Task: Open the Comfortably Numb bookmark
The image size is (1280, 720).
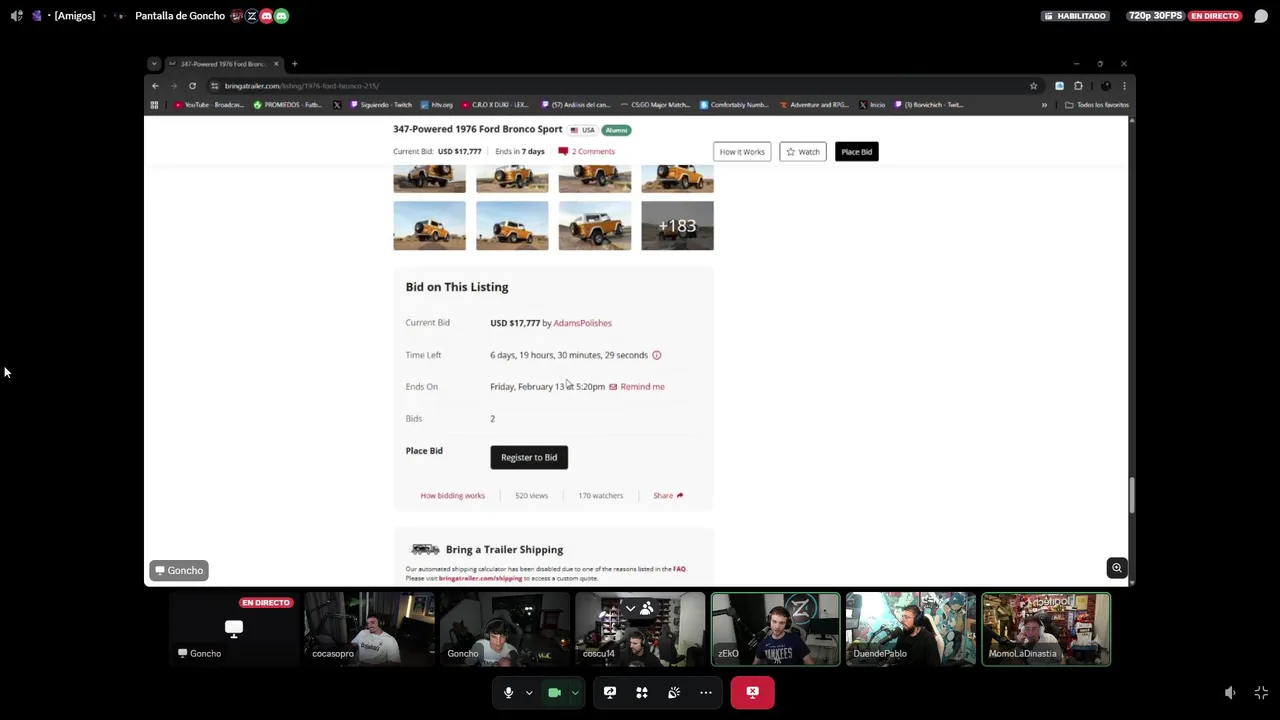Action: [x=734, y=105]
